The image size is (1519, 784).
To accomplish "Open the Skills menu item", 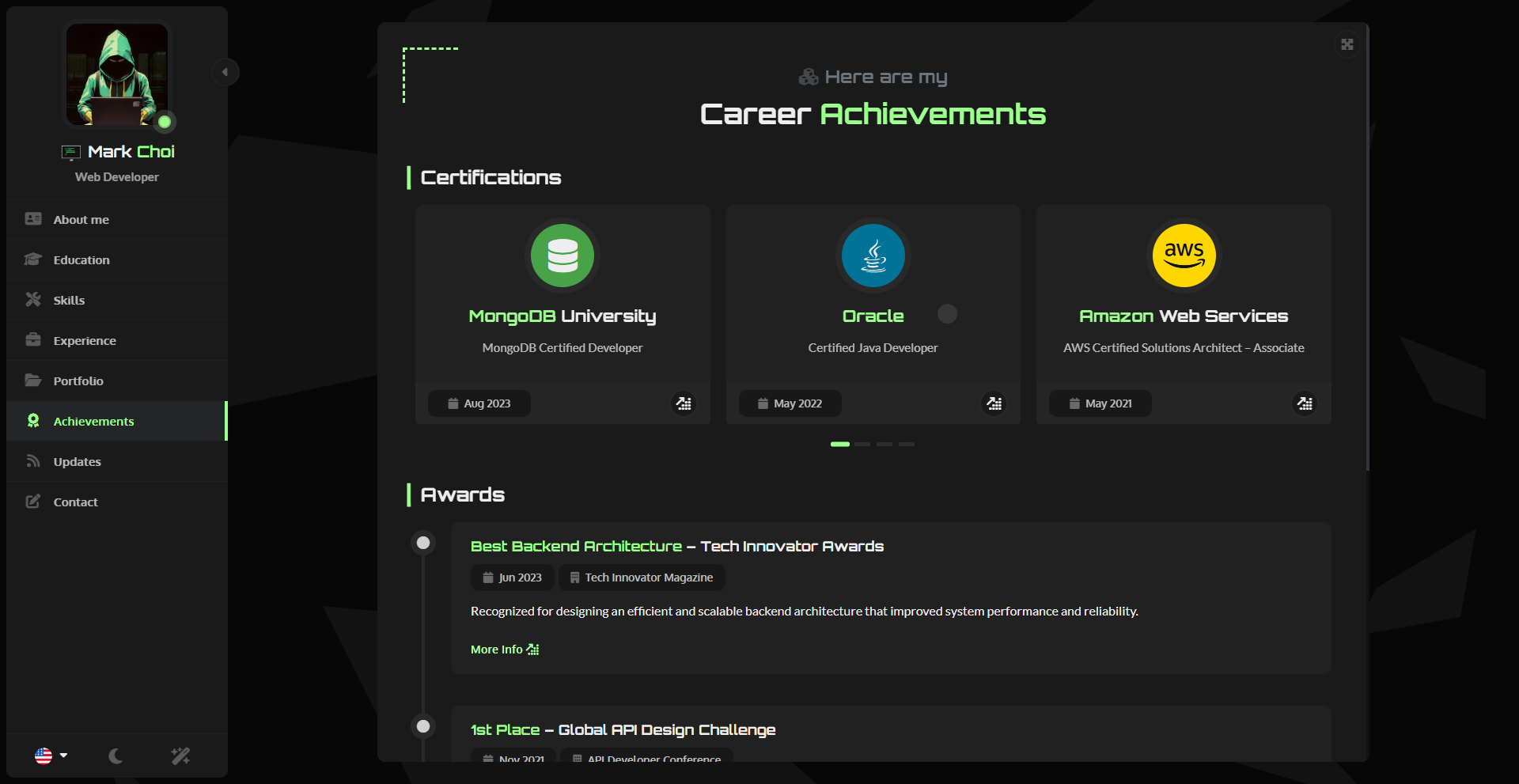I will pos(117,300).
